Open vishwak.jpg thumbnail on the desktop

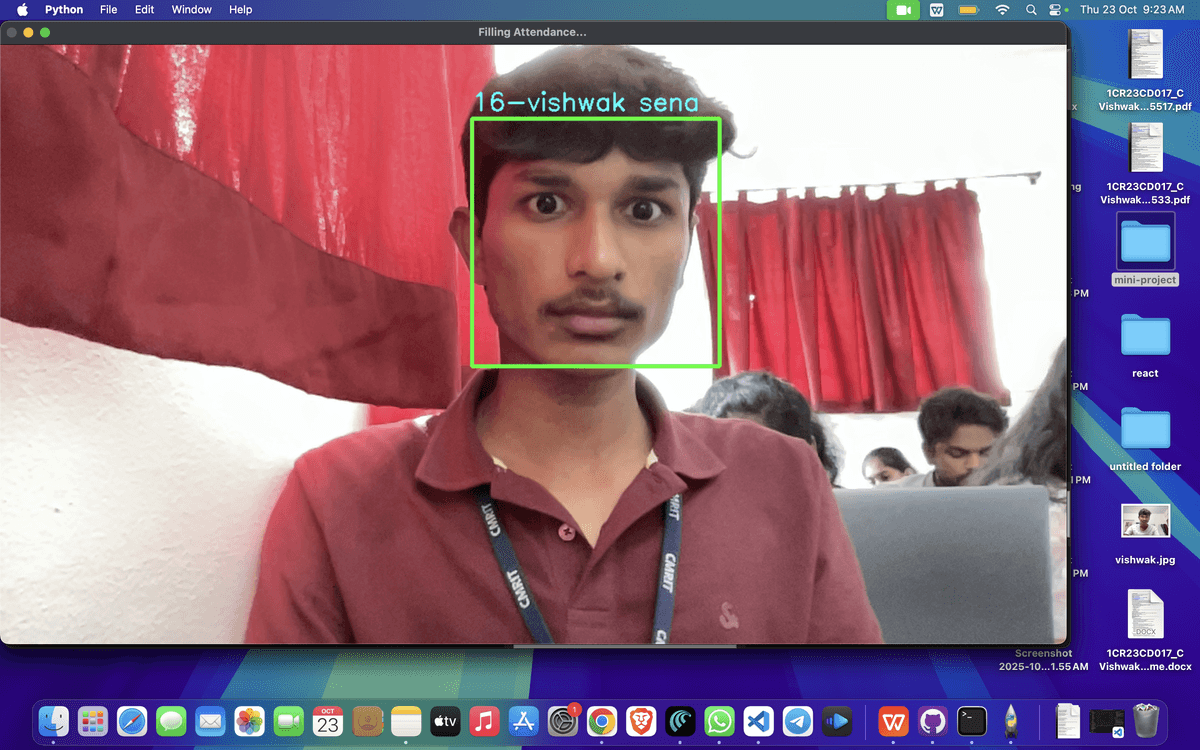[1144, 520]
